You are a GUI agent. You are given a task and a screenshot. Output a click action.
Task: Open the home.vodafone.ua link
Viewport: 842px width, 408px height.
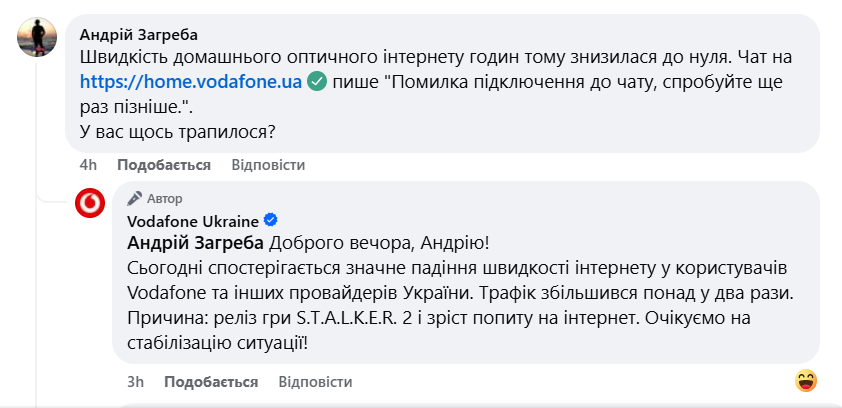click(x=191, y=82)
